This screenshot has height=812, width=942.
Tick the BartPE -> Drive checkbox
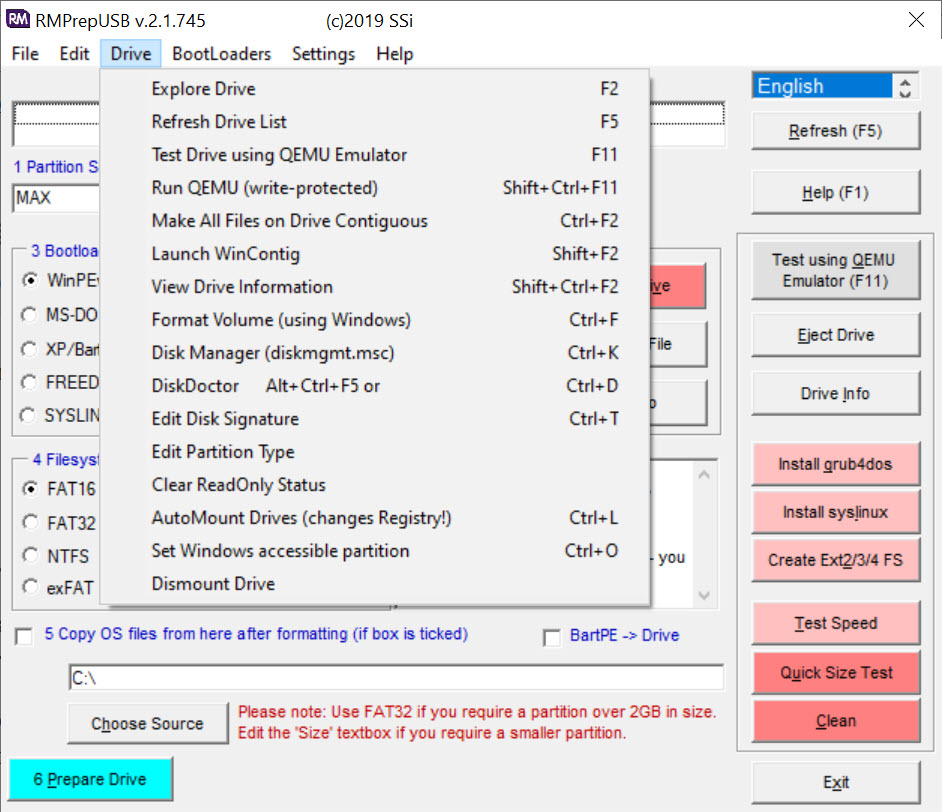pos(552,637)
